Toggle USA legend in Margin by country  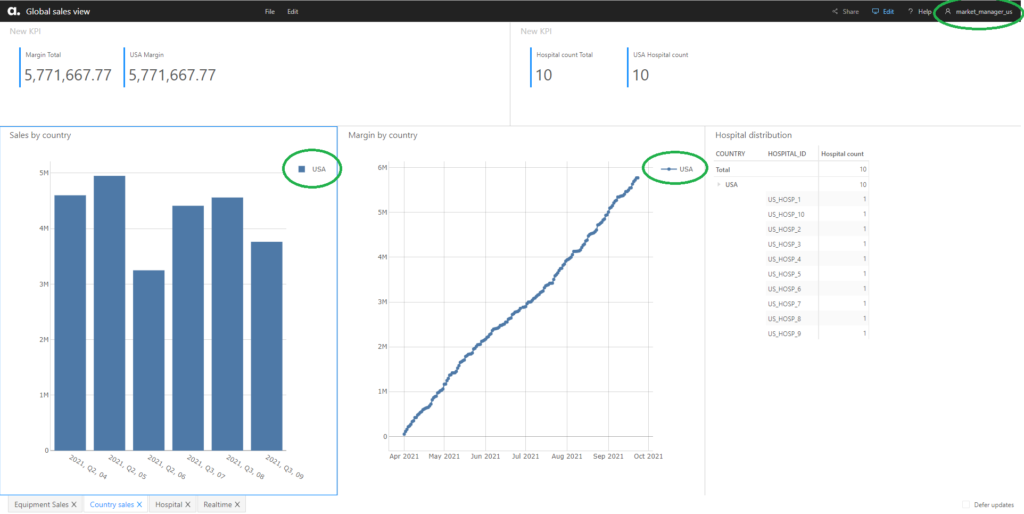click(677, 169)
